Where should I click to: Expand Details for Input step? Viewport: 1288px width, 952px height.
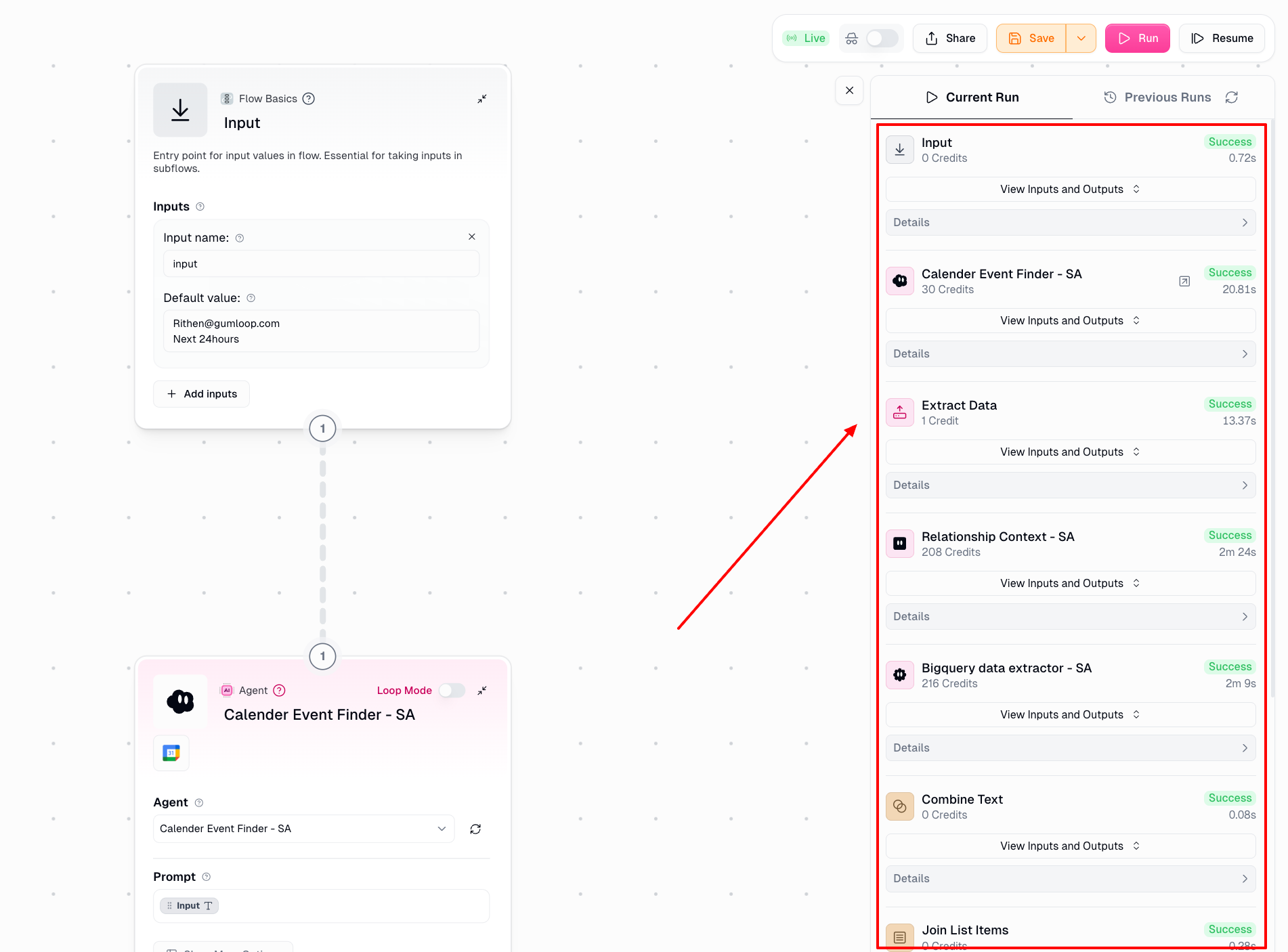click(x=1071, y=223)
